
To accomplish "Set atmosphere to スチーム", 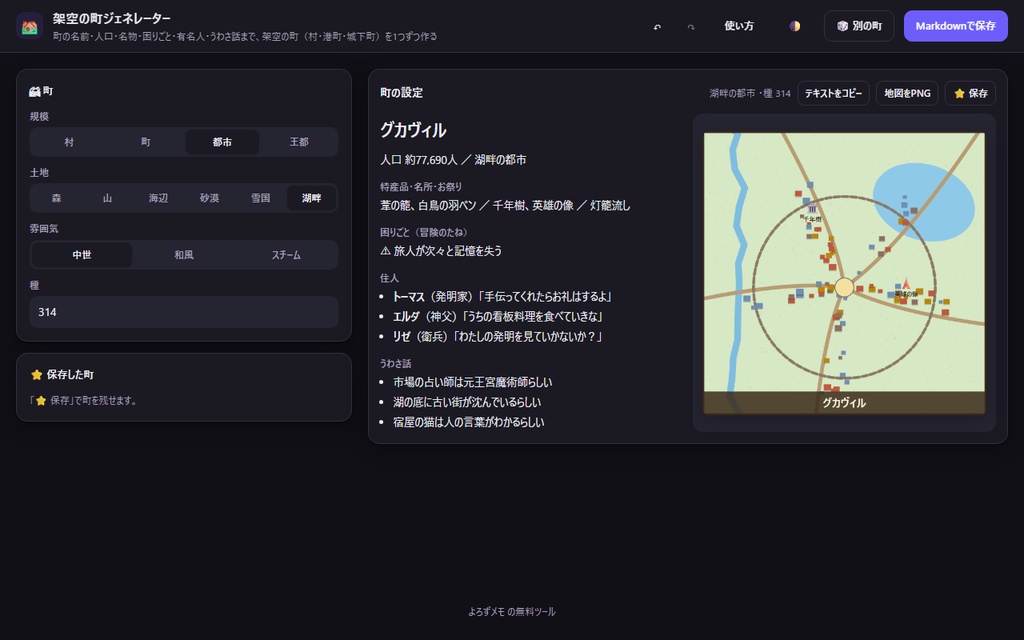I will pyautogui.click(x=286, y=255).
